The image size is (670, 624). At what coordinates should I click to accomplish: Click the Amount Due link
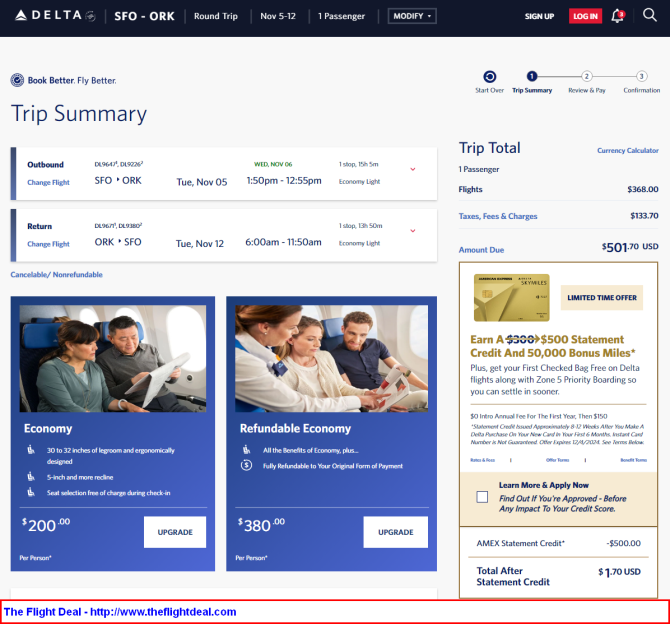tap(481, 250)
